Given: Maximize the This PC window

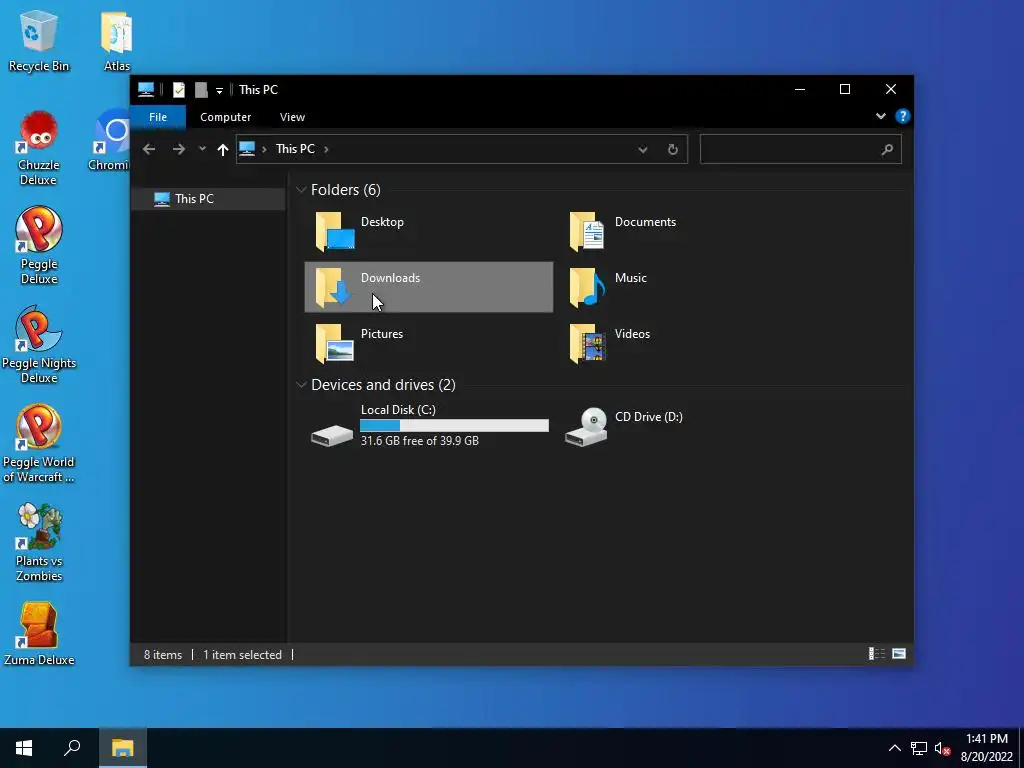Looking at the screenshot, I should click(x=844, y=89).
